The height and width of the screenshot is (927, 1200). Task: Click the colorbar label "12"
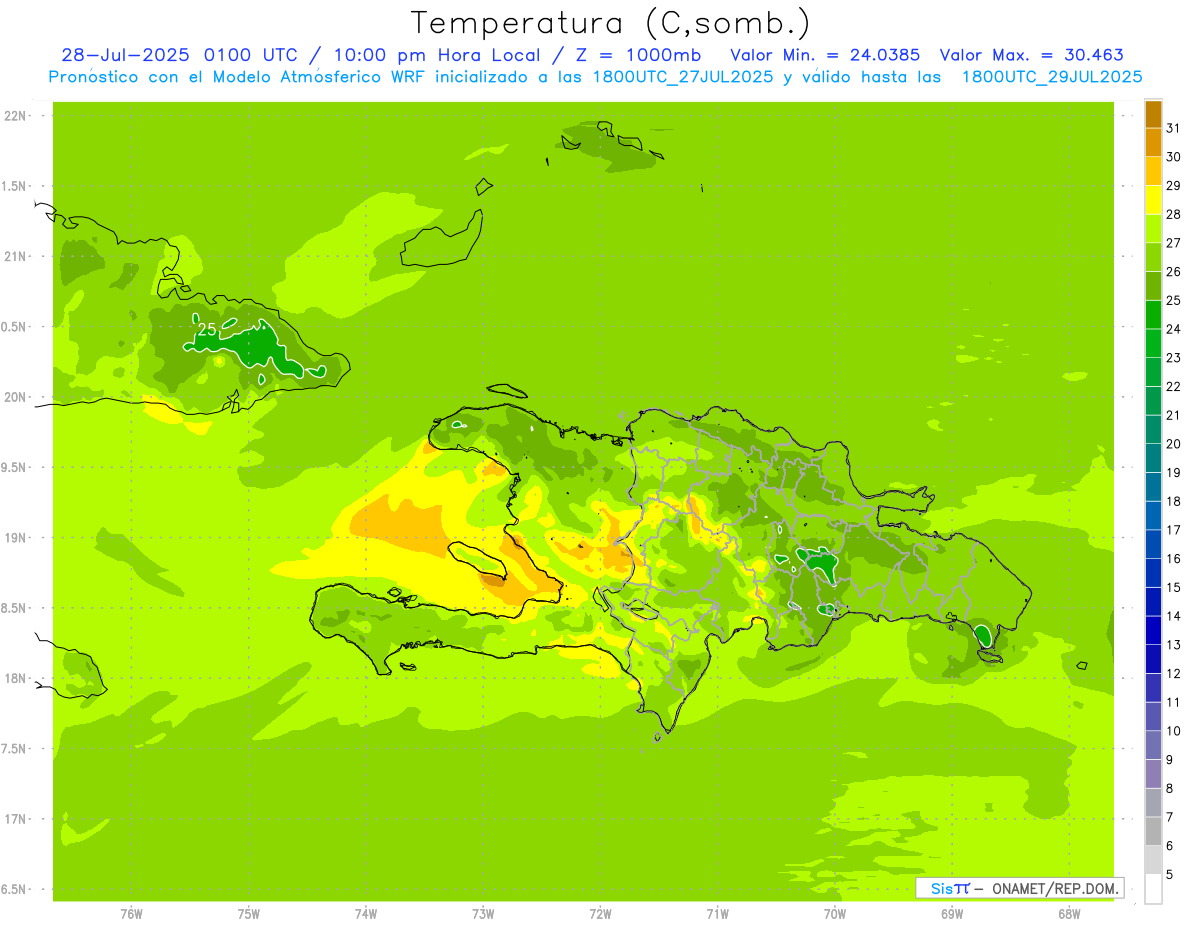(x=1173, y=674)
